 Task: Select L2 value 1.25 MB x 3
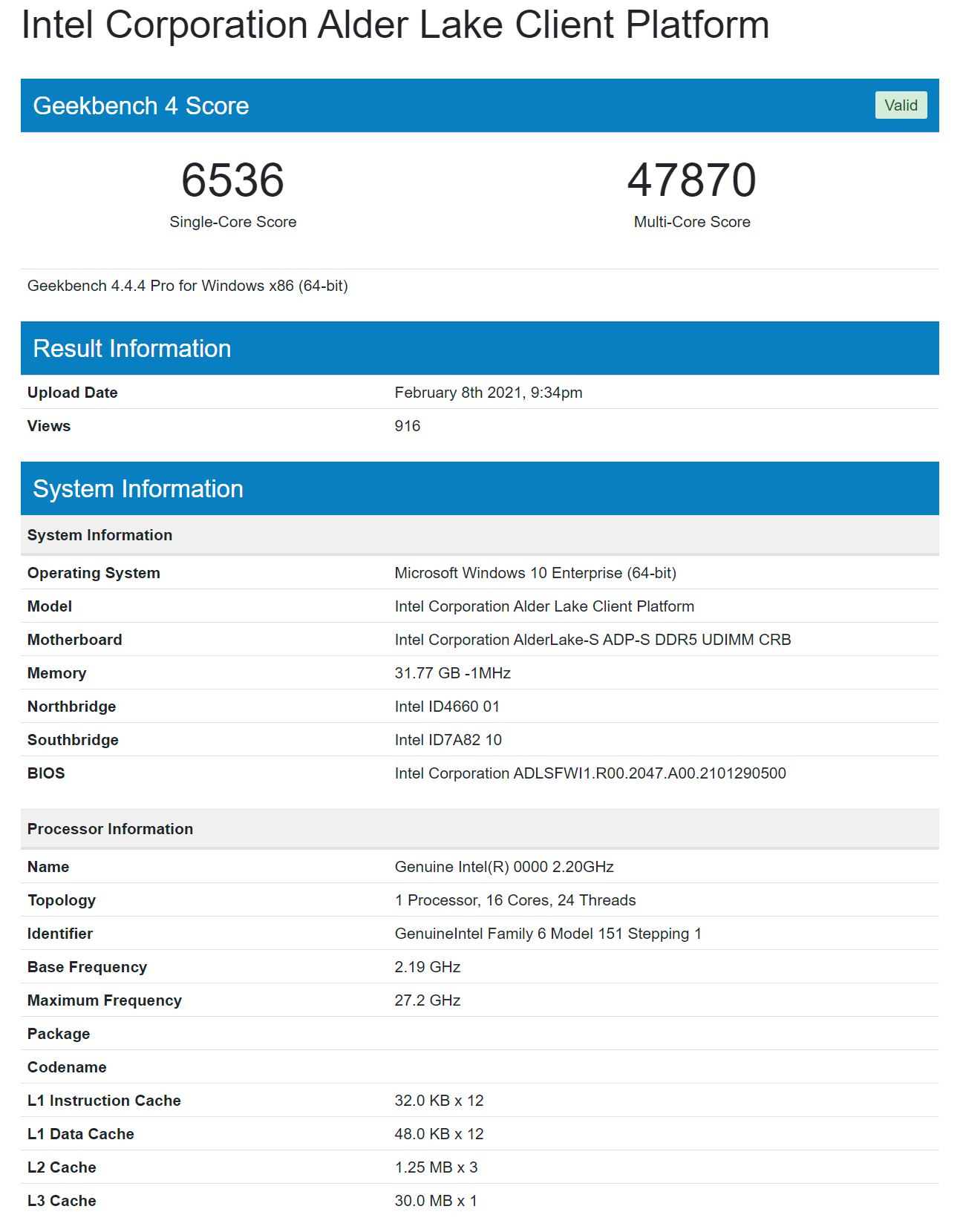436,1167
